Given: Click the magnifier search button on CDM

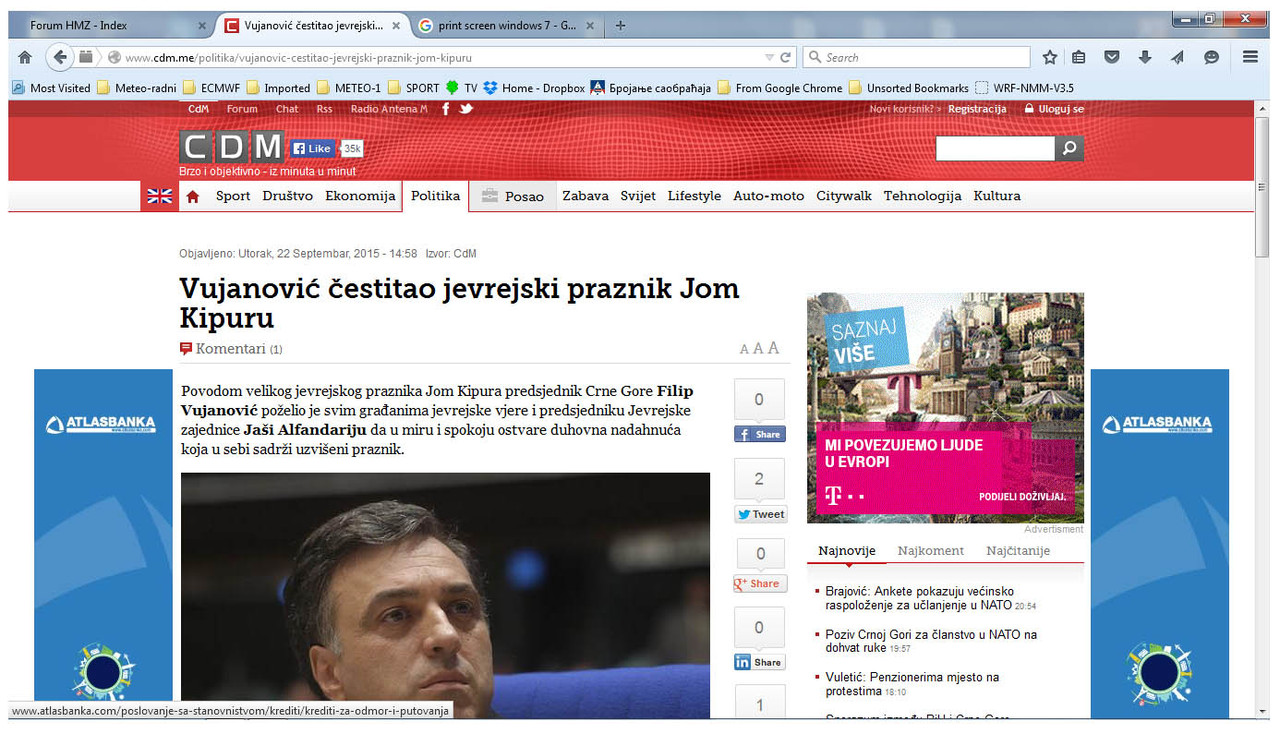Looking at the screenshot, I should point(1069,148).
